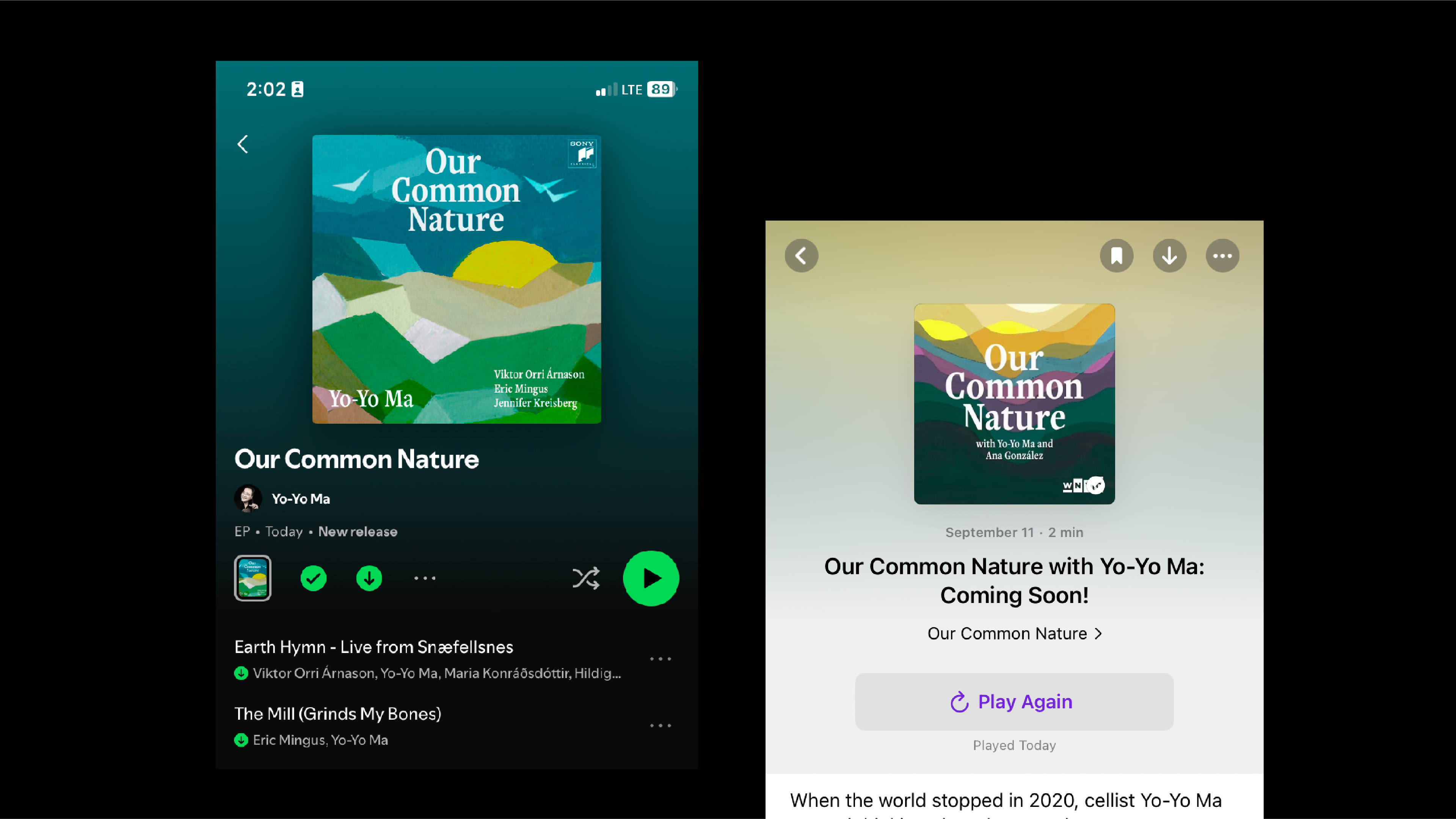Open options for Earth Hymn track
1456x819 pixels.
660,659
